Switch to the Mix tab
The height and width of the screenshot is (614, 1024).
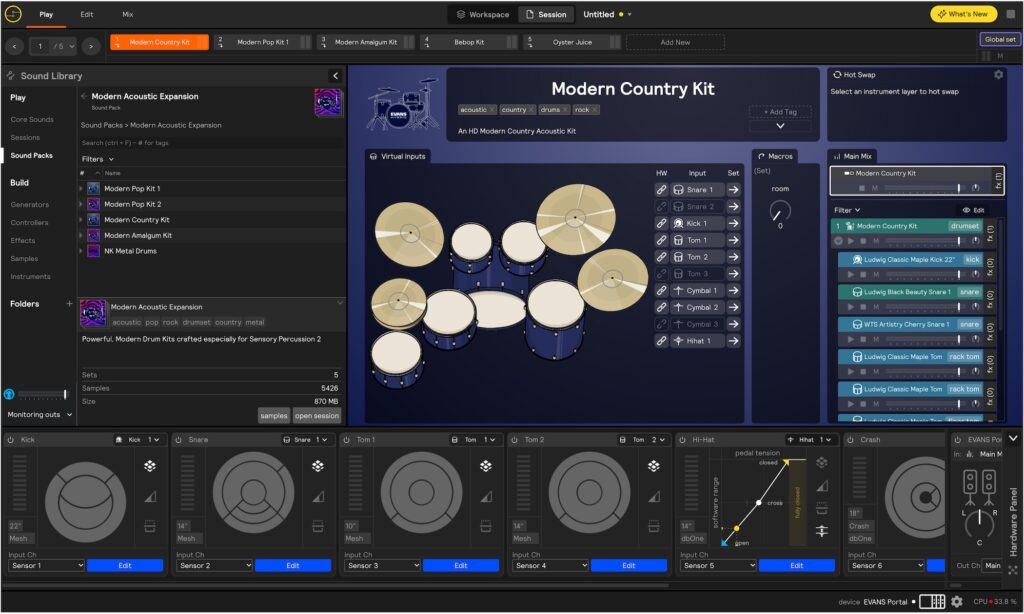click(128, 14)
